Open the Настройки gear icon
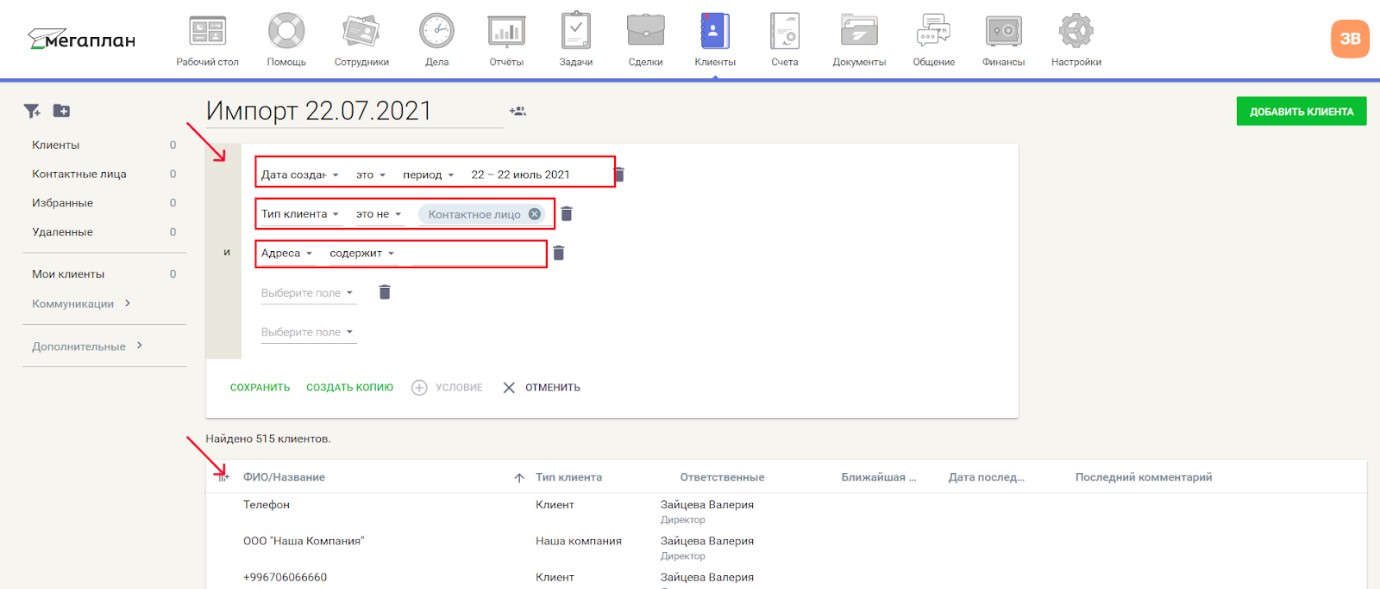The width and height of the screenshot is (1380, 589). pyautogui.click(x=1076, y=31)
